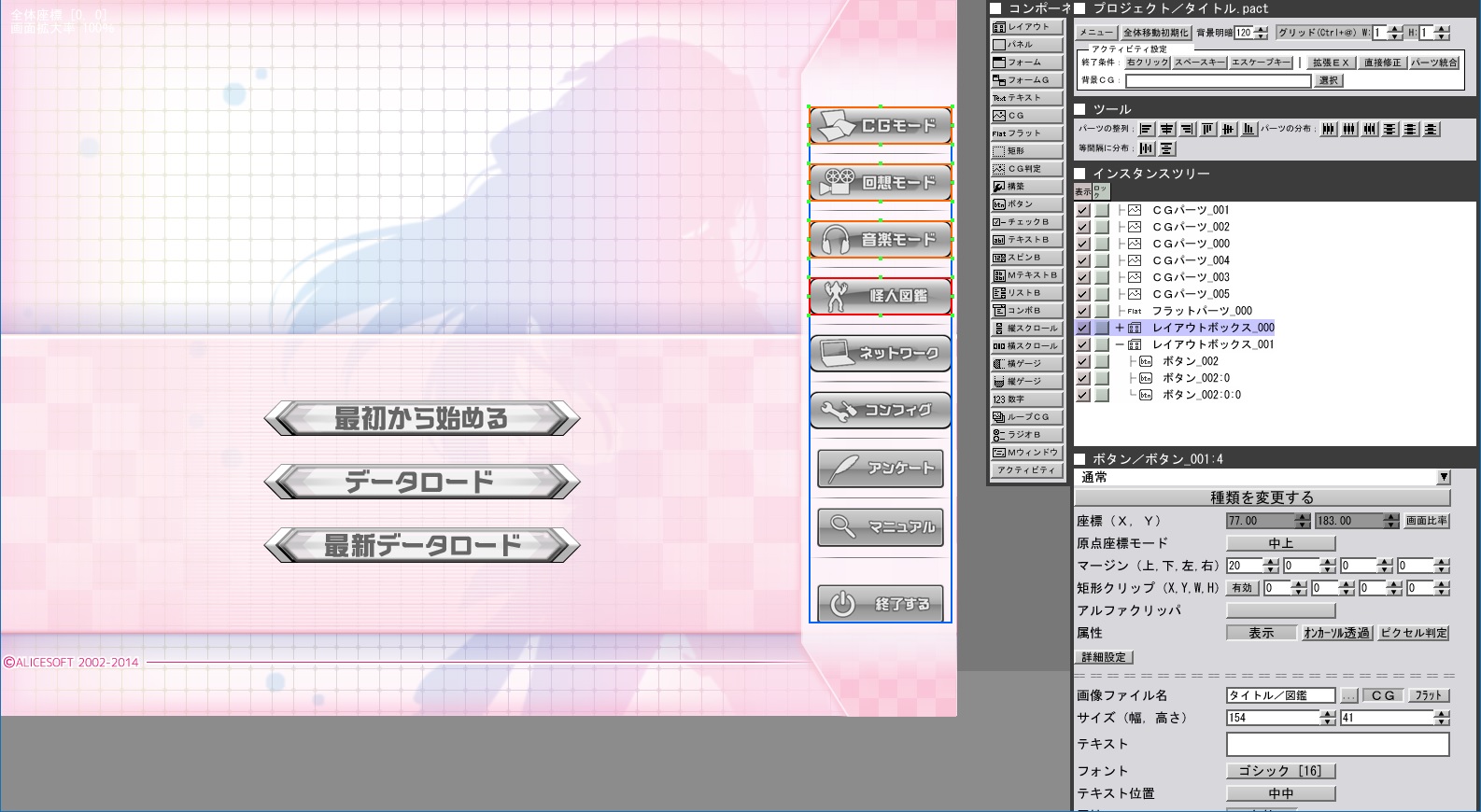The image size is (1481, 812).
Task: Select the フラット component
Action: point(1027,133)
